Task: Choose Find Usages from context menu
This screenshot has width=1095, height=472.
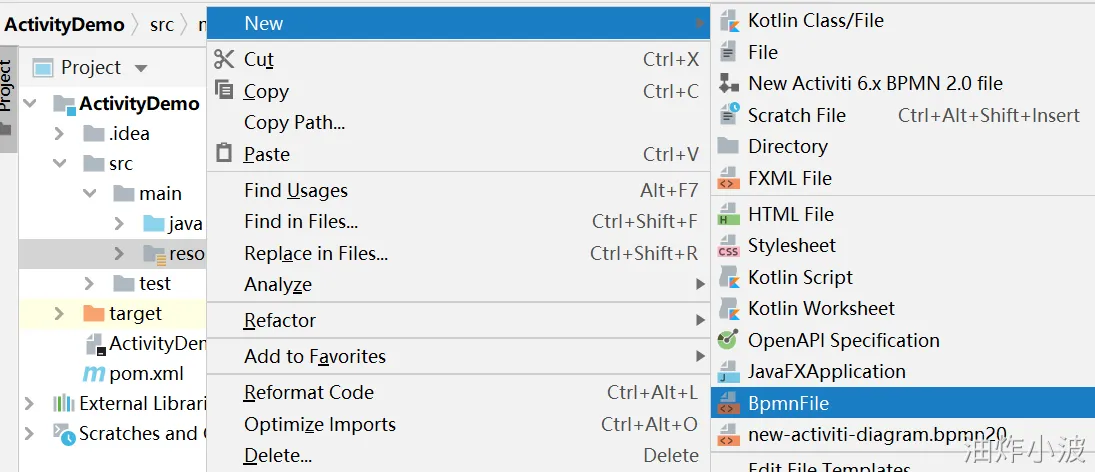Action: click(x=296, y=190)
